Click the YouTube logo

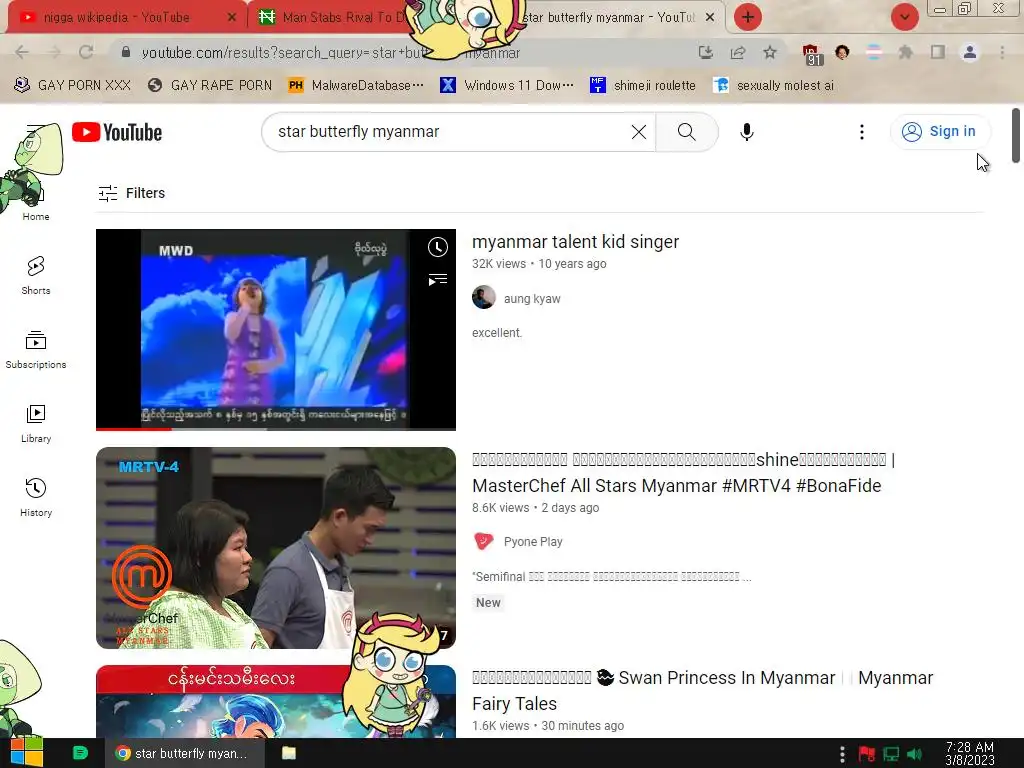117,133
